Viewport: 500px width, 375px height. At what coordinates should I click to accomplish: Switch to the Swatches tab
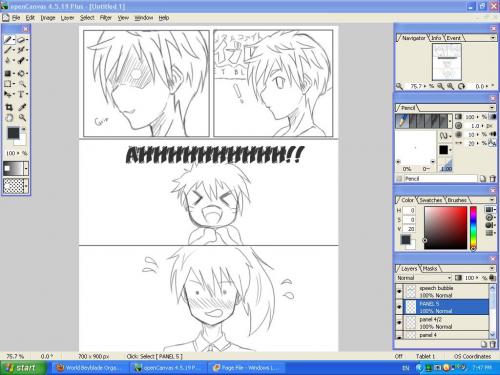(431, 200)
